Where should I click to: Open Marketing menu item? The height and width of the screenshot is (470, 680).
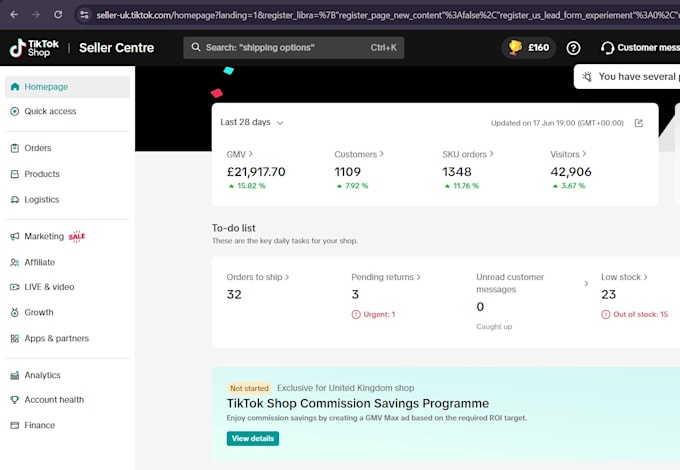(67, 236)
